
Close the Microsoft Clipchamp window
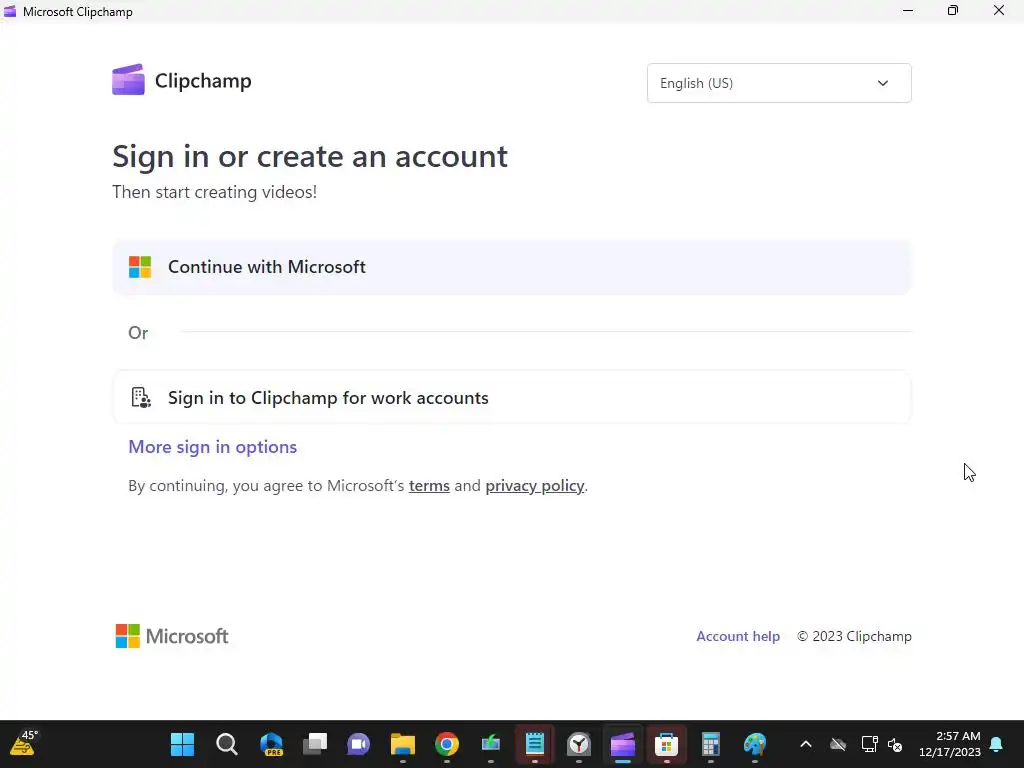click(x=999, y=11)
